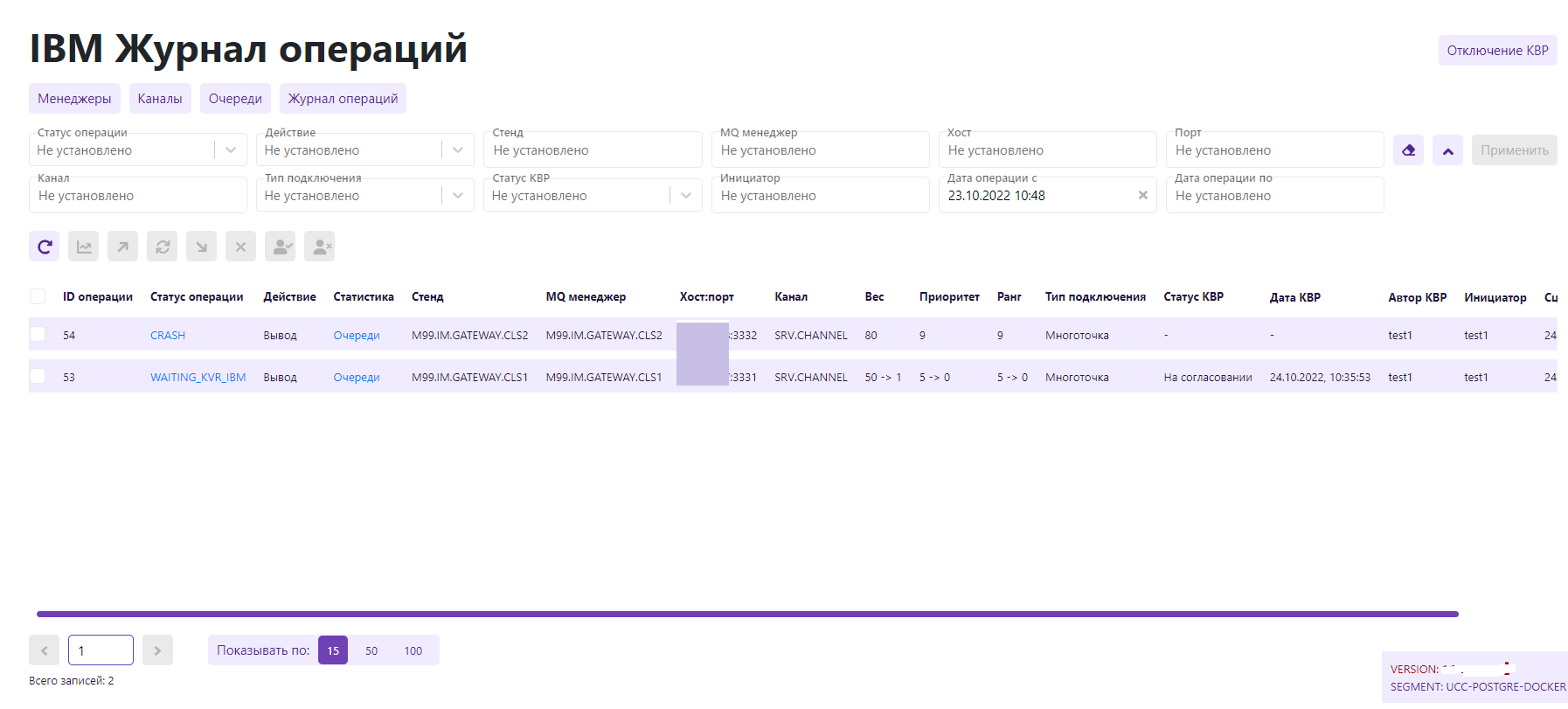This screenshot has height=709, width=1568.
Task: Click the purple refresh table icon
Action: click(x=45, y=247)
